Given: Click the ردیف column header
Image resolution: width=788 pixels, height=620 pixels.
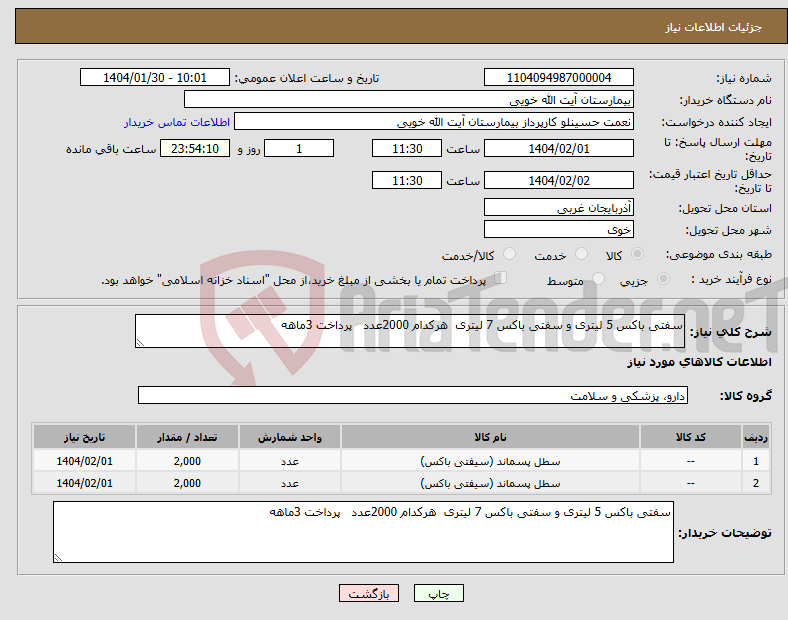Looking at the screenshot, I should pyautogui.click(x=756, y=437).
